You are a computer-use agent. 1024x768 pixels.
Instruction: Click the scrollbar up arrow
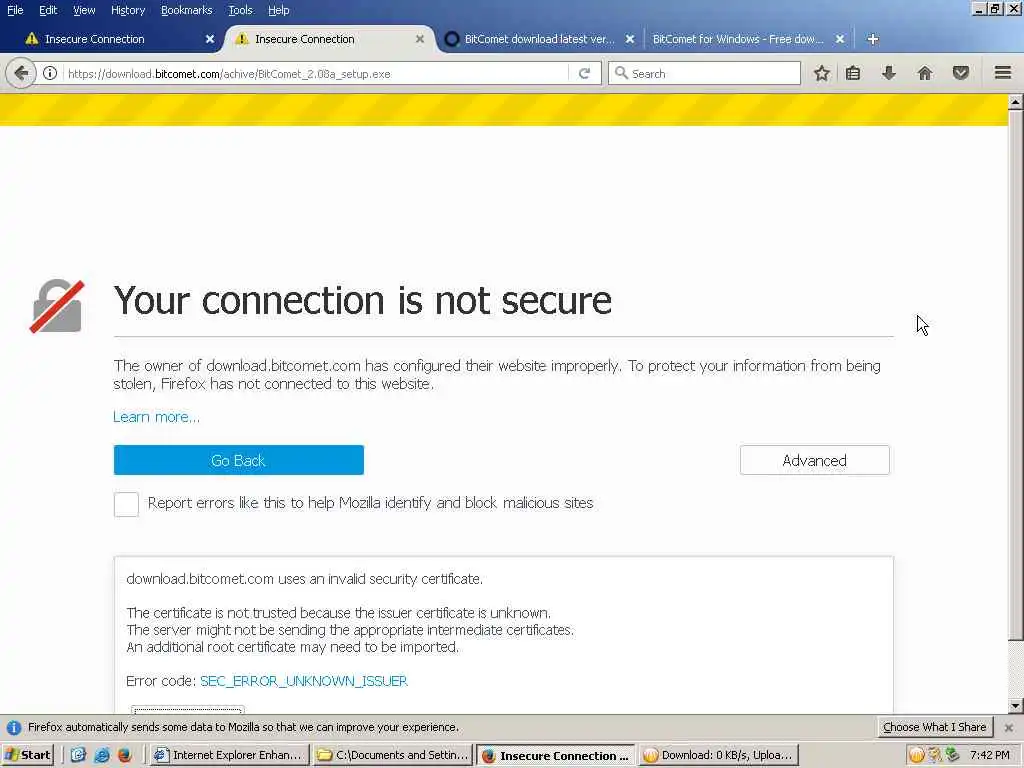tap(1016, 102)
